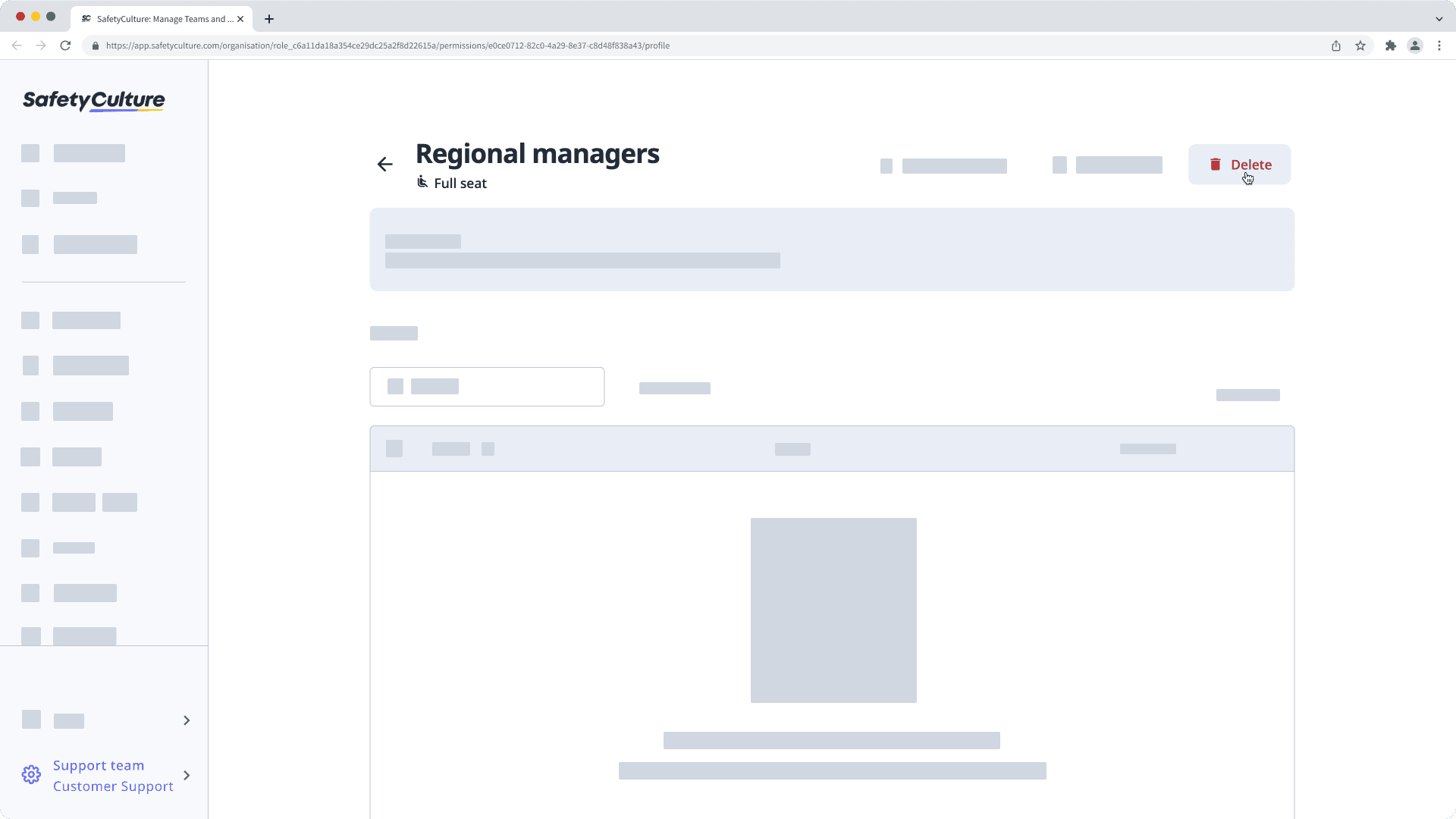Open the browser three-dot menu
This screenshot has width=1456, height=819.
point(1440,45)
